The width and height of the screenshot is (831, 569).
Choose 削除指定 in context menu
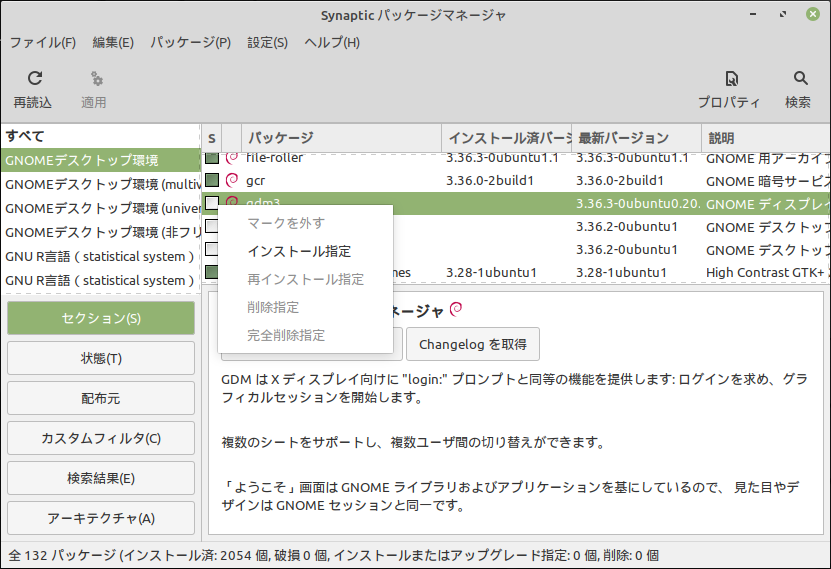pos(305,307)
